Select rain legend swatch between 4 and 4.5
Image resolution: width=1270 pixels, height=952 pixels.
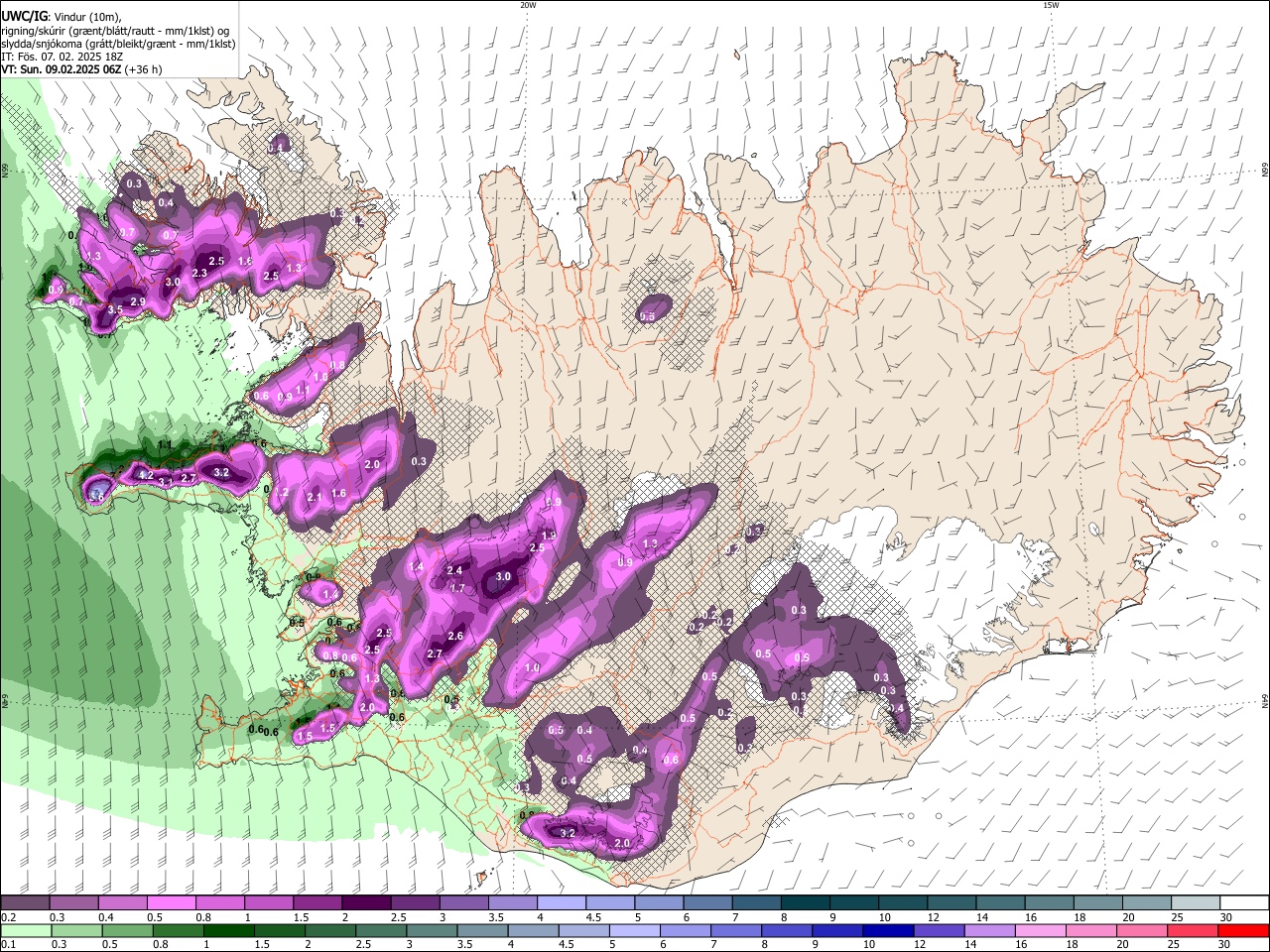pyautogui.click(x=535, y=930)
